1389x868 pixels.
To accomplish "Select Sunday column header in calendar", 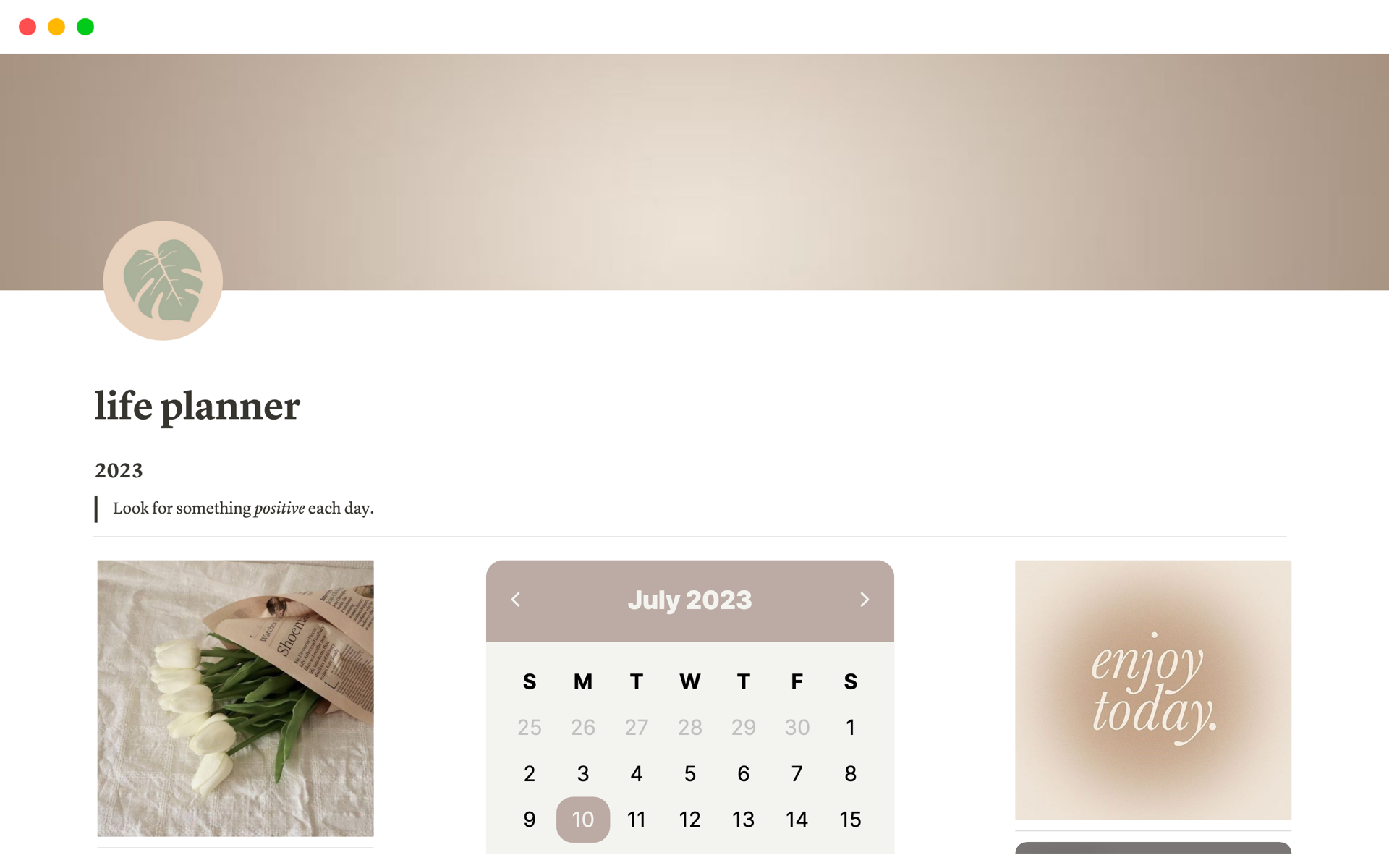I will (x=528, y=680).
